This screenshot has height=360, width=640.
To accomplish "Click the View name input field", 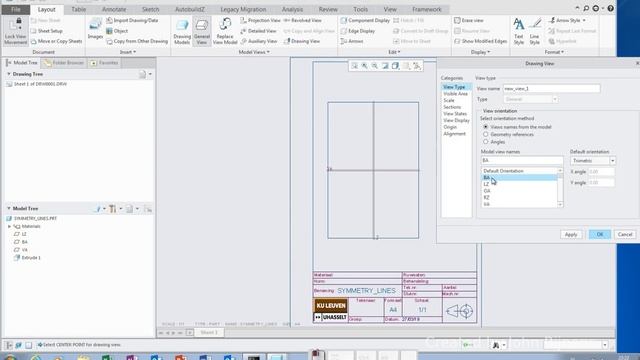I will click(551, 89).
